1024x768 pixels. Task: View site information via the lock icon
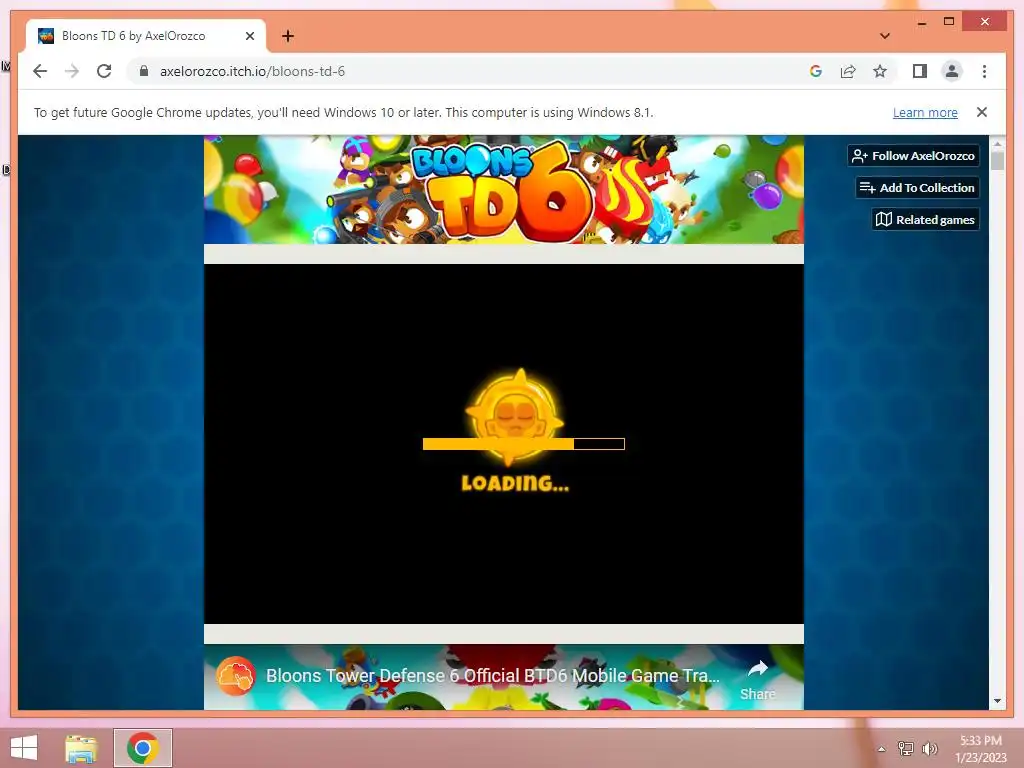(144, 71)
